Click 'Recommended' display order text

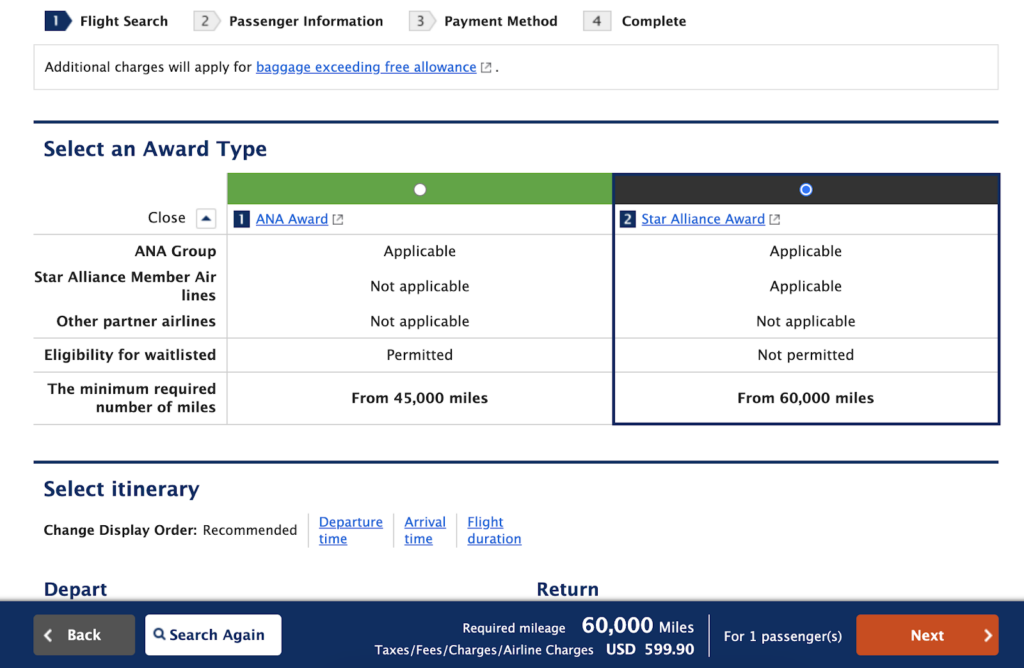249,530
